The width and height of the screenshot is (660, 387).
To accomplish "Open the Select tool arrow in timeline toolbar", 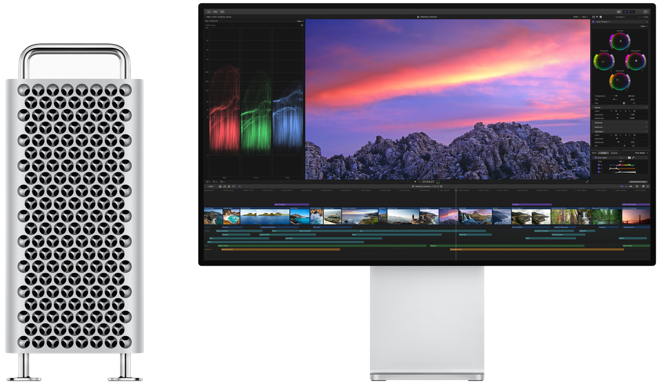I will click(240, 186).
